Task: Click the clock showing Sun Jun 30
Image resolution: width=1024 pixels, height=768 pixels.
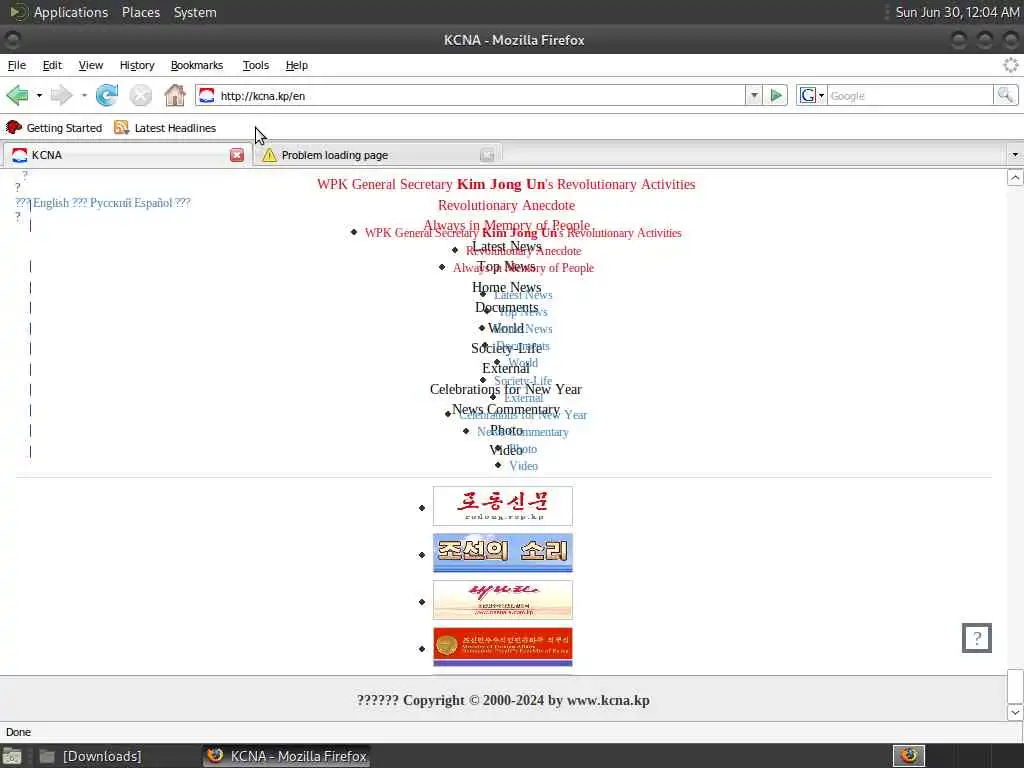Action: point(957,12)
